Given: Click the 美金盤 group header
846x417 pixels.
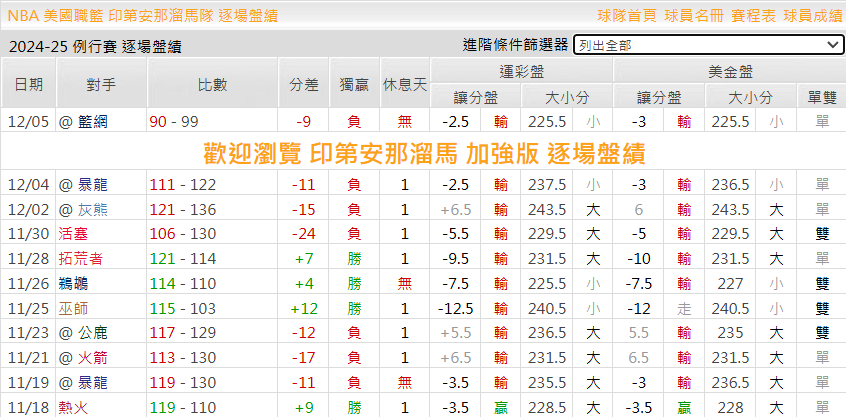Looking at the screenshot, I should click(x=730, y=71).
